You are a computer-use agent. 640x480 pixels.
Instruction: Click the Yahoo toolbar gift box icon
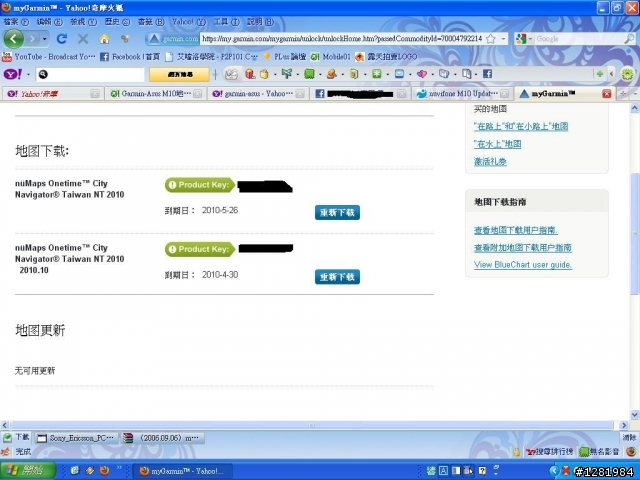250,74
